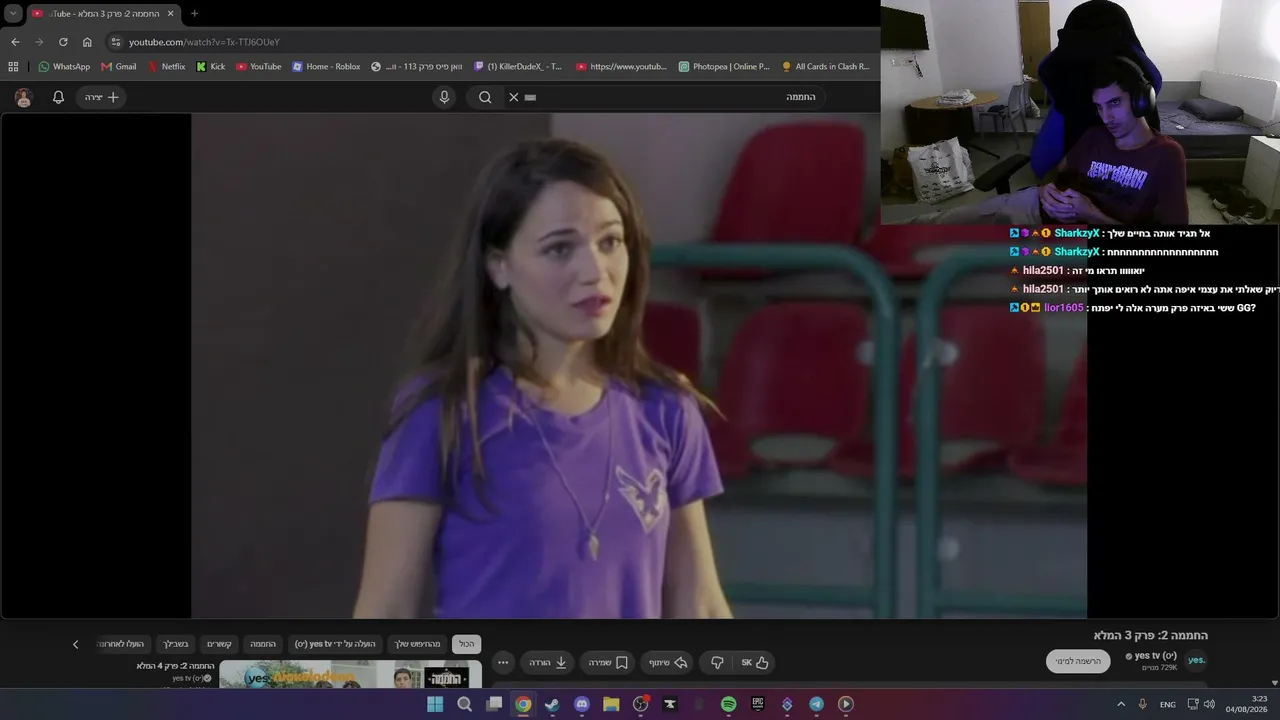This screenshot has width=1280, height=720.
Task: Open the WhatsApp bookmark
Action: click(64, 67)
